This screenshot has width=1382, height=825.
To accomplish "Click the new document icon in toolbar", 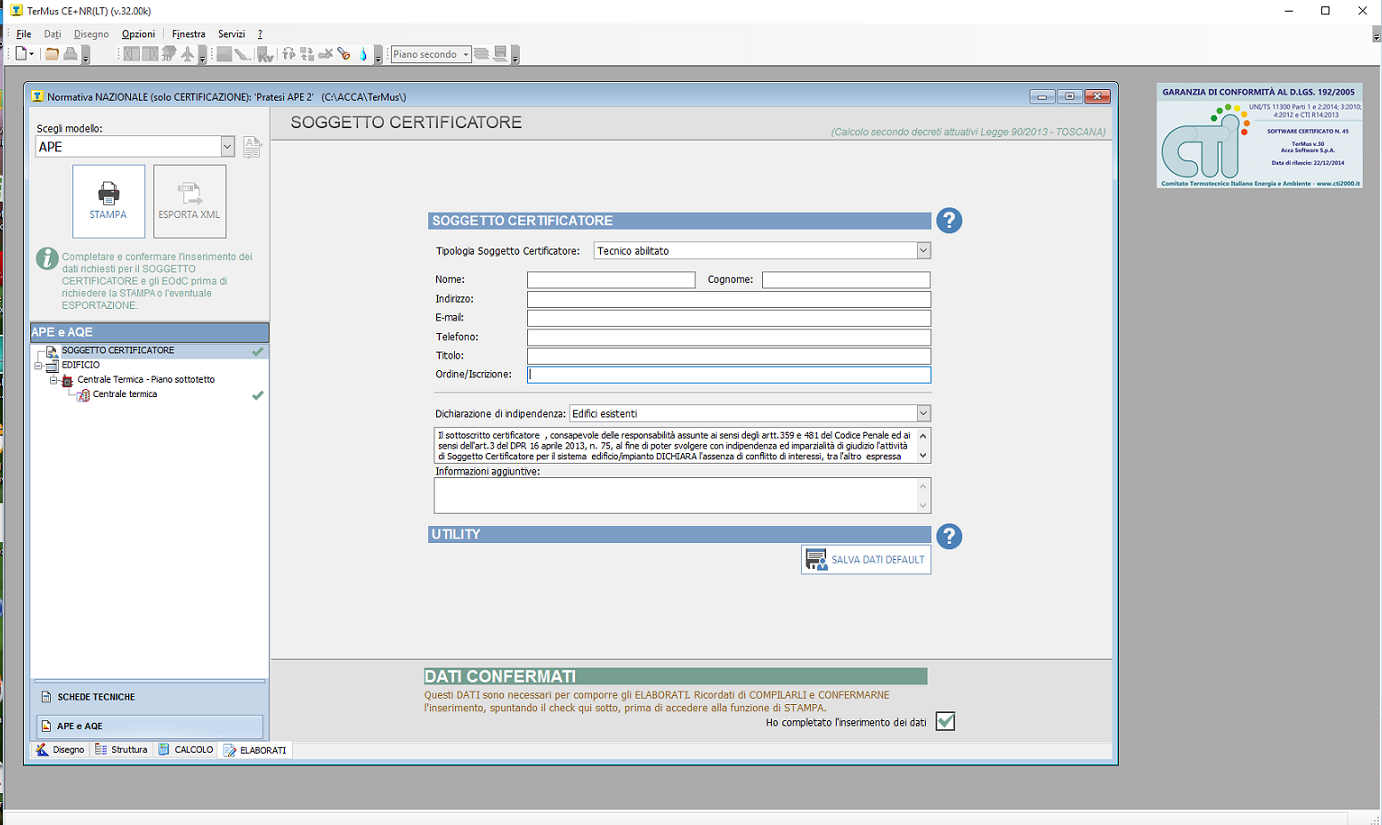I will point(21,54).
